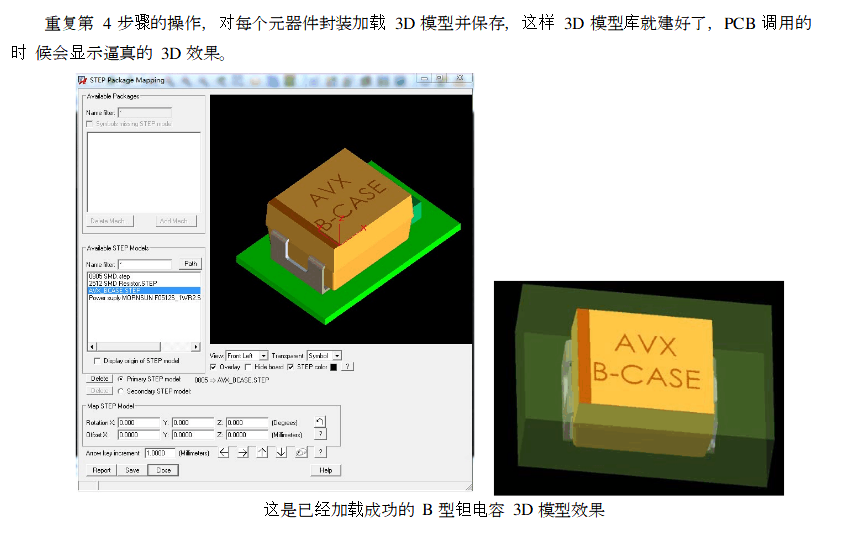Click the Offset Z input field

[247, 434]
